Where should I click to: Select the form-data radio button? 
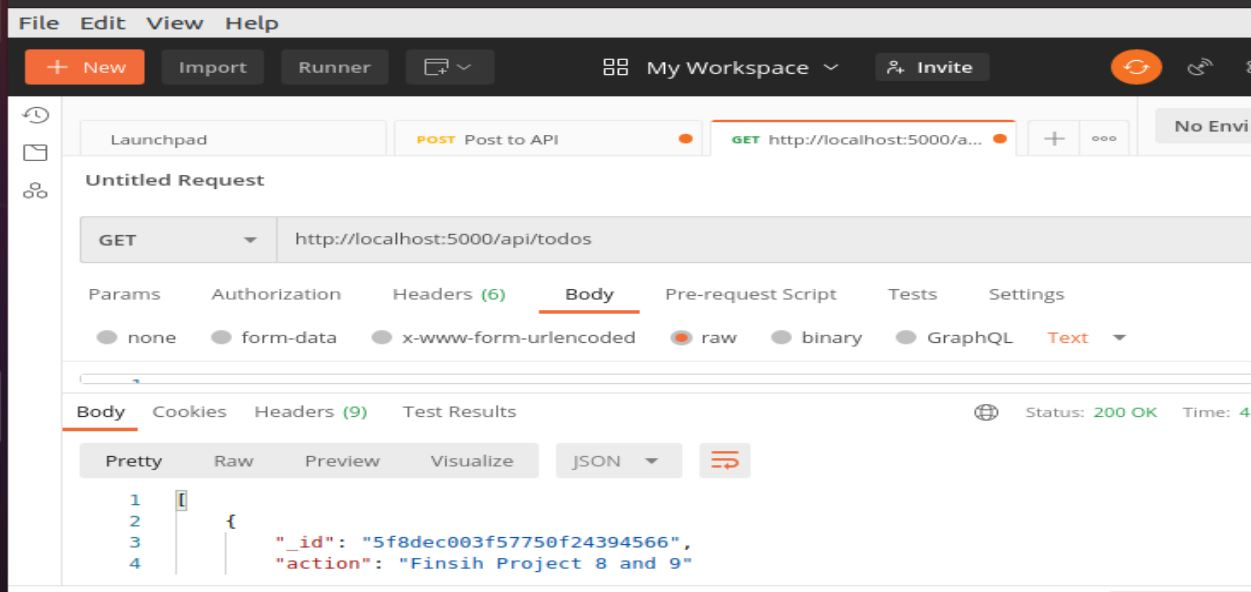(x=222, y=338)
